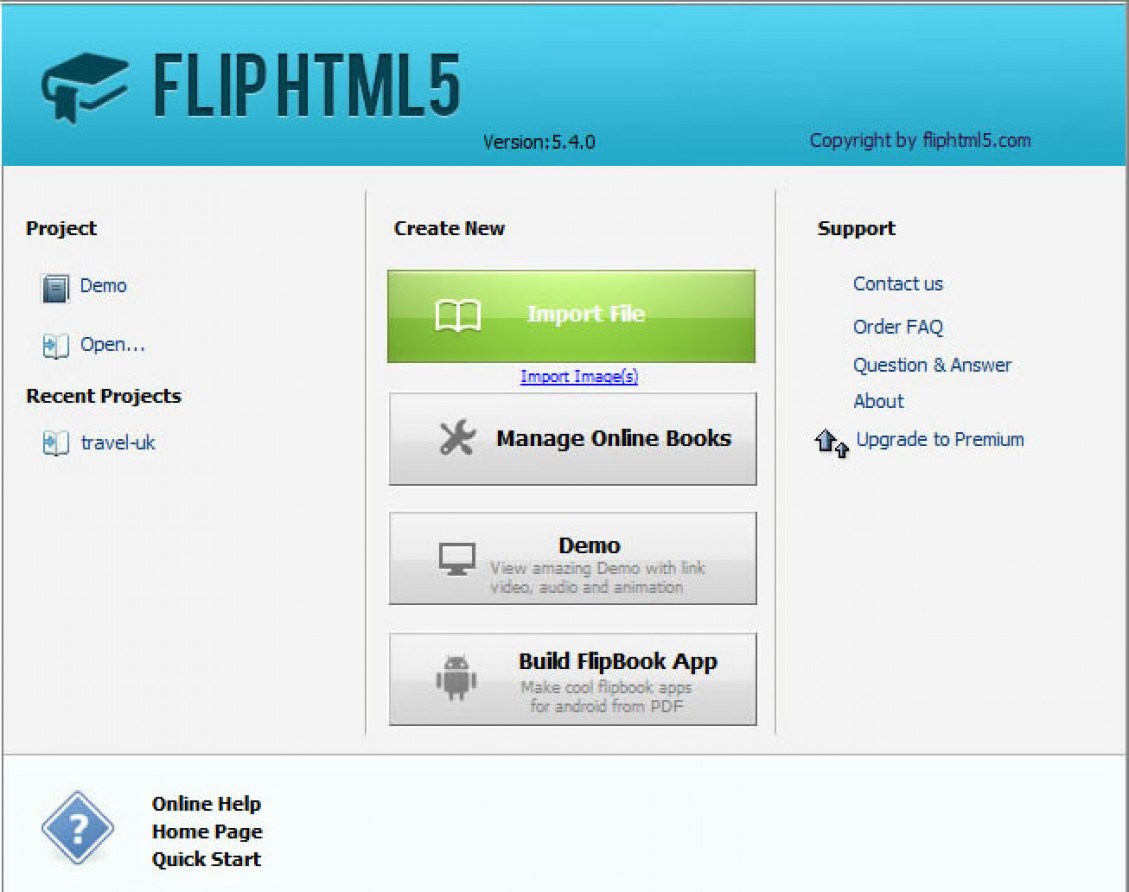Image resolution: width=1129 pixels, height=892 pixels.
Task: Open the Demo project
Action: (x=103, y=286)
